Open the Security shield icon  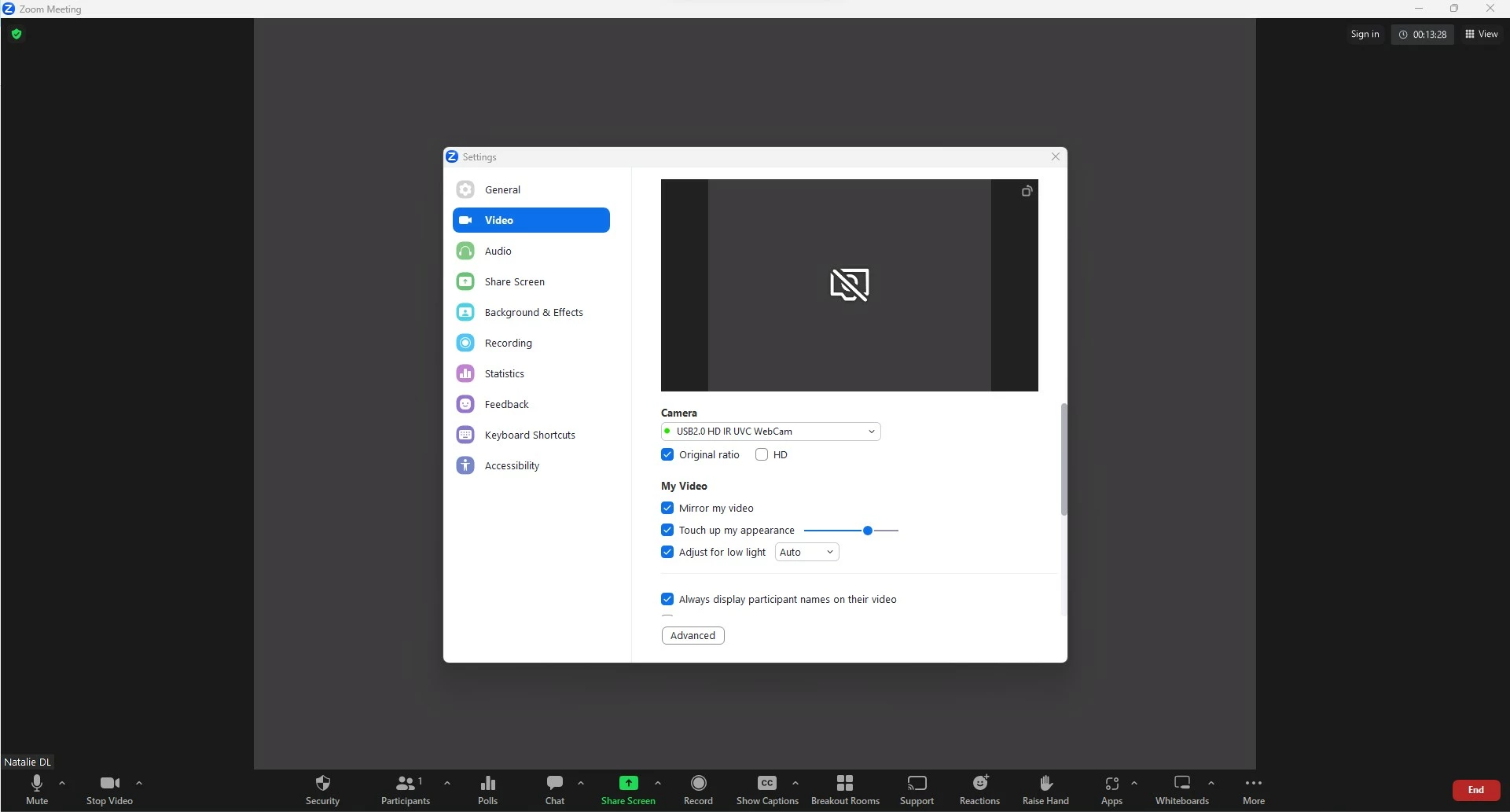pos(322,783)
